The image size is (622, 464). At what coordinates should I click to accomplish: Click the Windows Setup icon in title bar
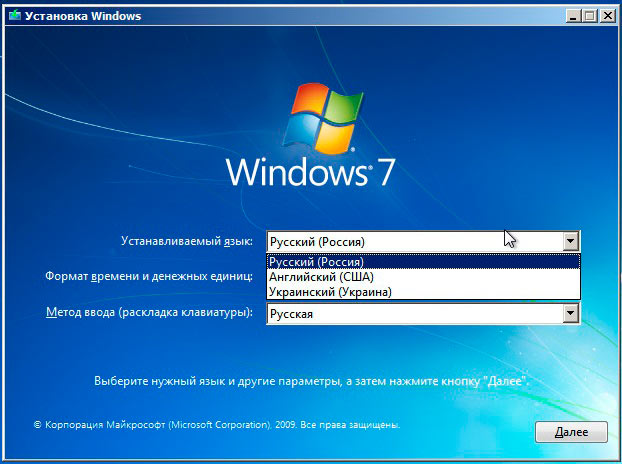(13, 15)
